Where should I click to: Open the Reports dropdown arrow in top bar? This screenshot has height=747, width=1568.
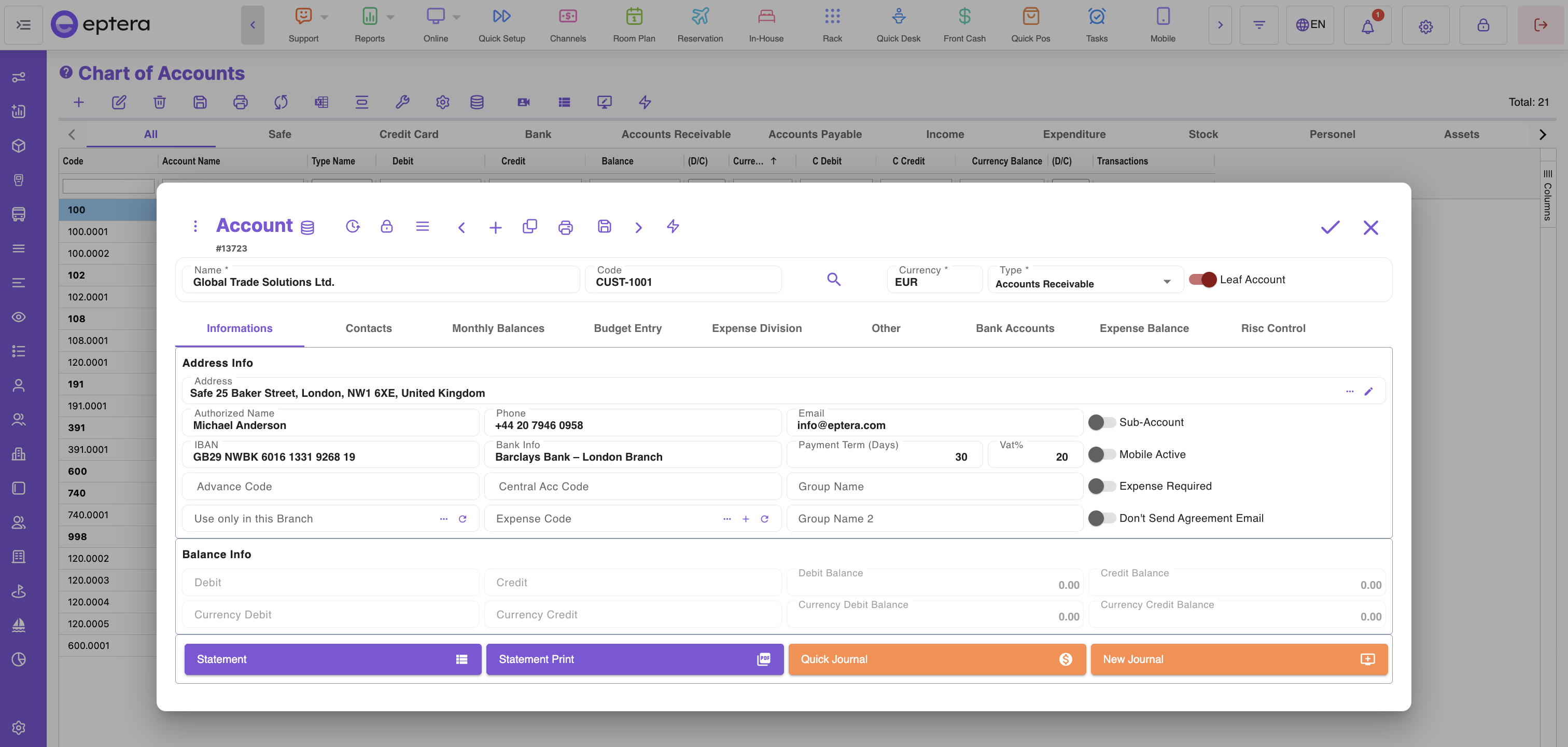tap(390, 17)
